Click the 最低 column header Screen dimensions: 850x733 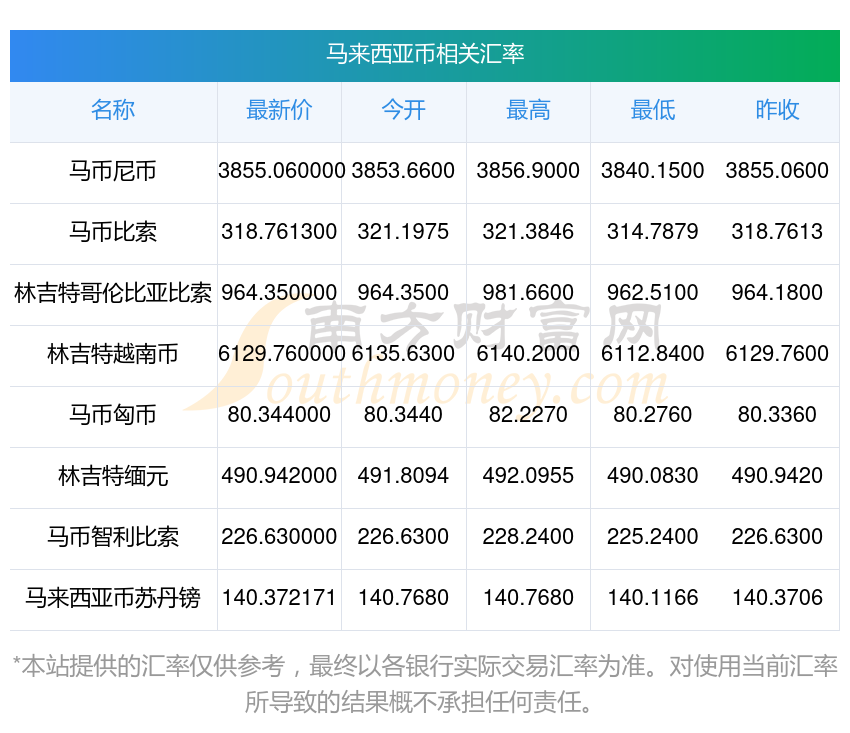pos(653,110)
